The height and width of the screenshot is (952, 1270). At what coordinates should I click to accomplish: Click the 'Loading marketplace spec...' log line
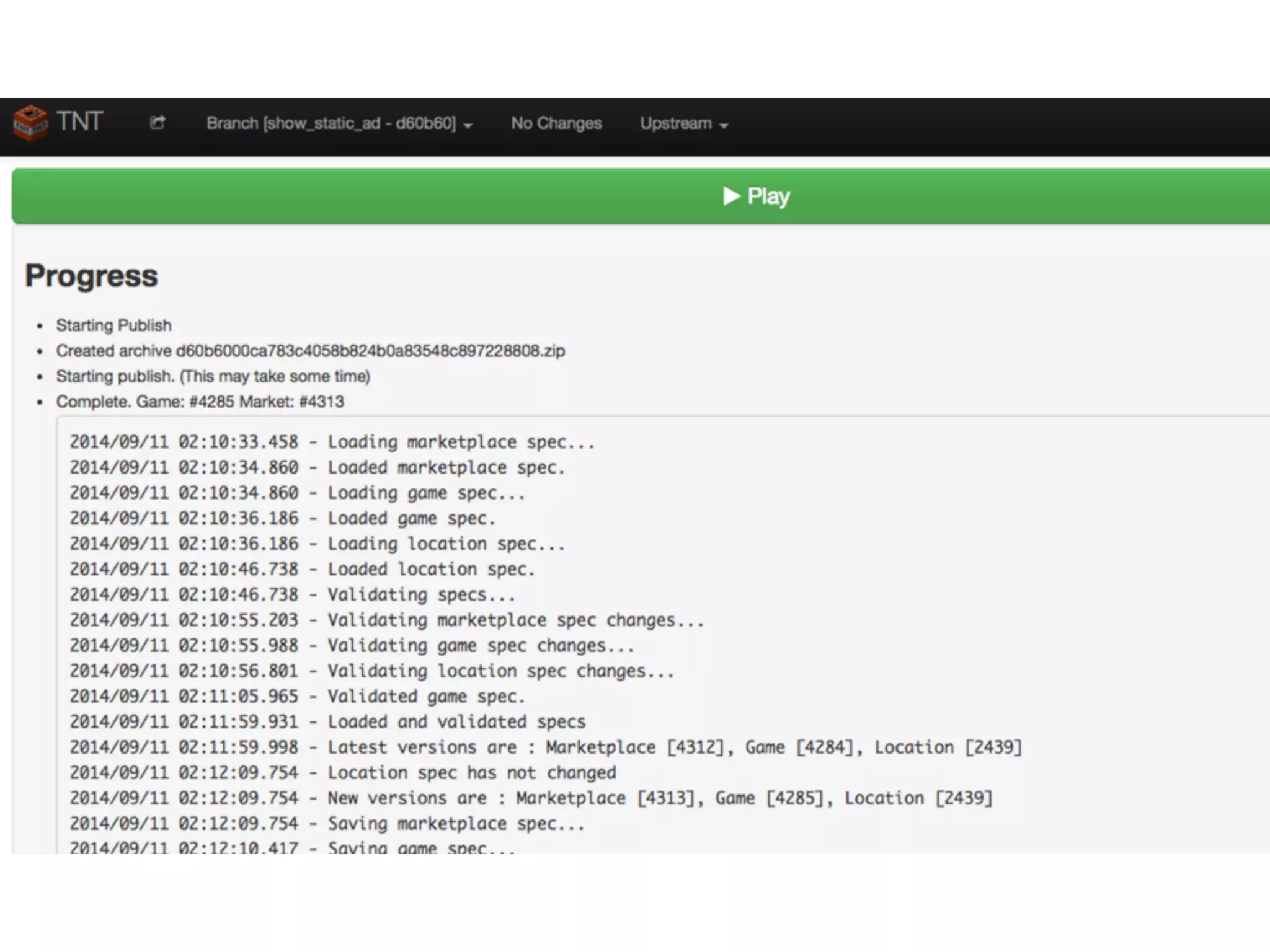click(332, 442)
